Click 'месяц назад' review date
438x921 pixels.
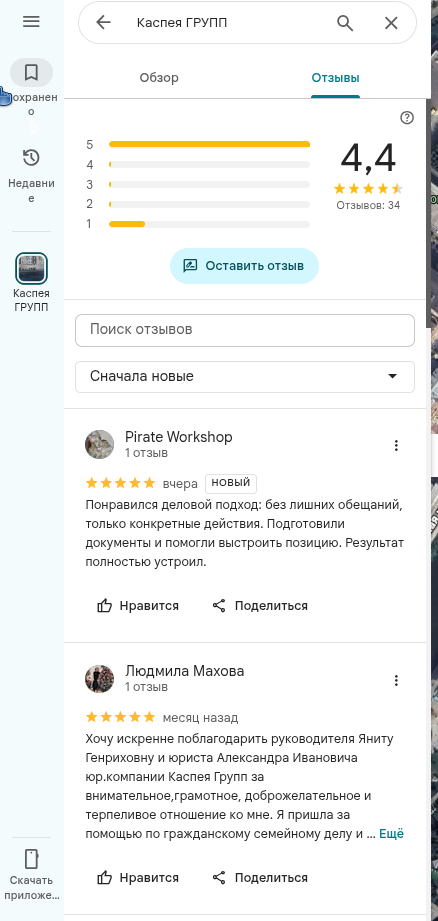(x=200, y=718)
